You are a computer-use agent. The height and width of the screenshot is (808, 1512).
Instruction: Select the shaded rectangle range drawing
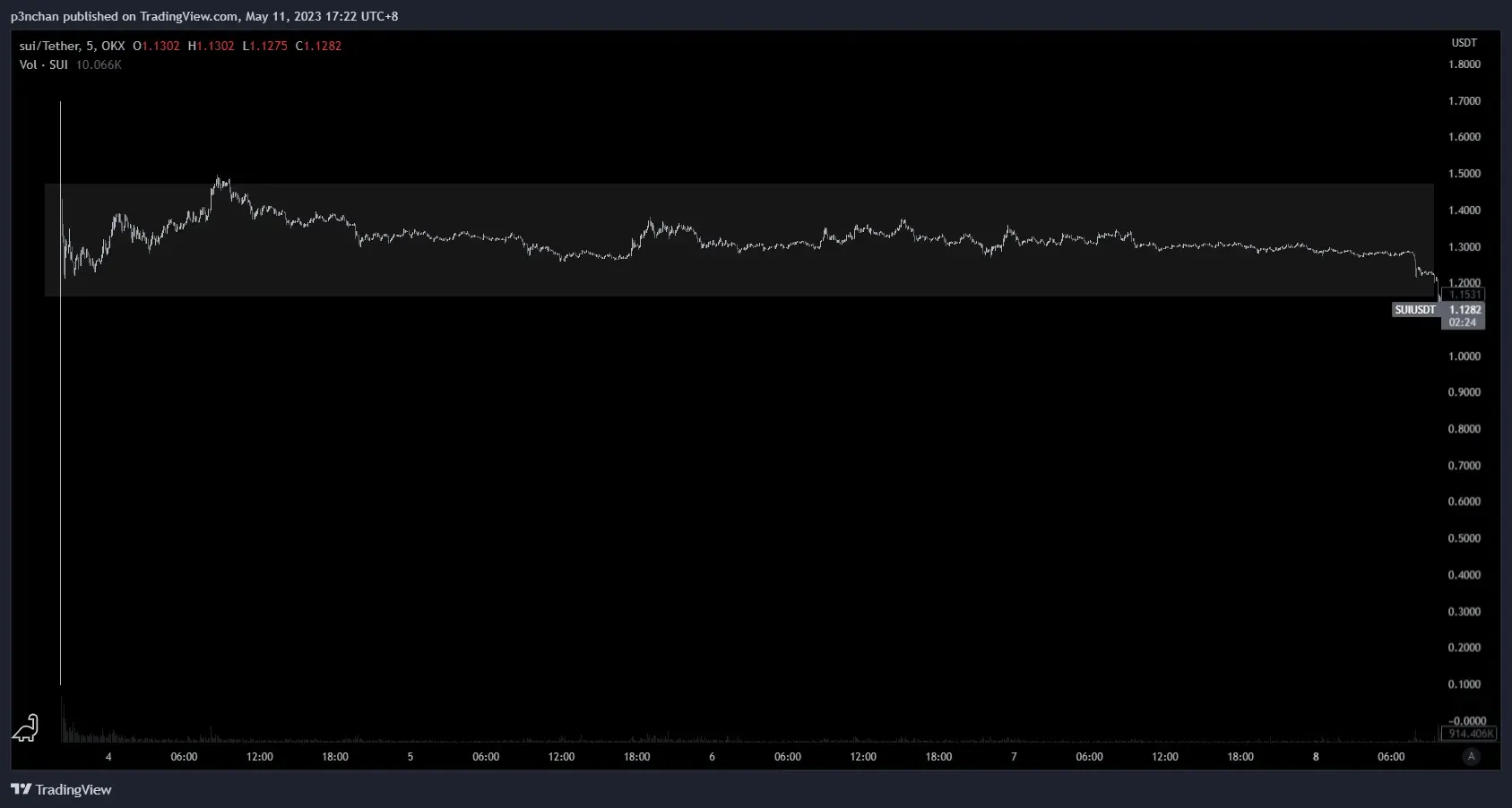739,240
